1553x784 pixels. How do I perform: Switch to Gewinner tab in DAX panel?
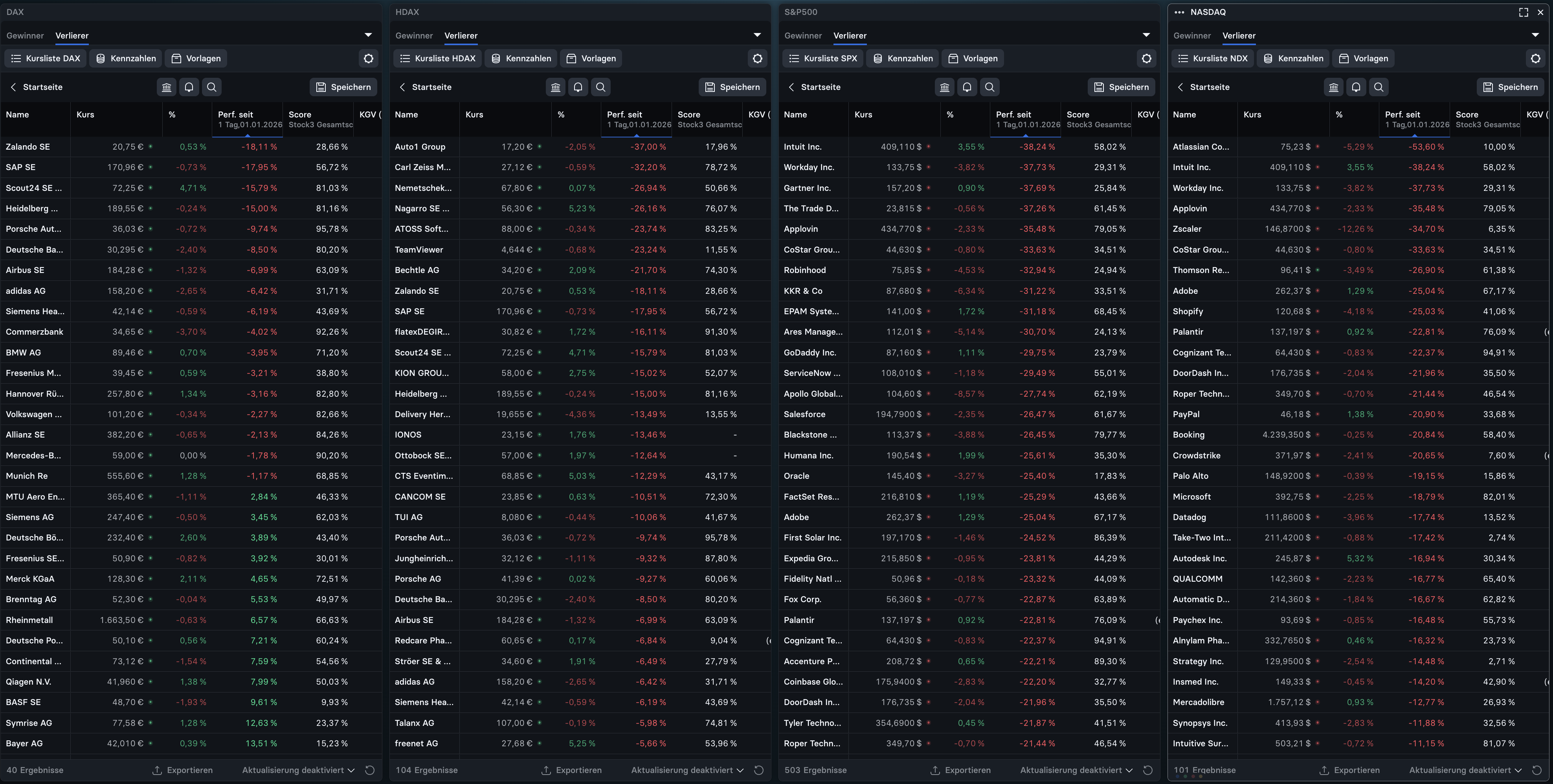(x=25, y=36)
